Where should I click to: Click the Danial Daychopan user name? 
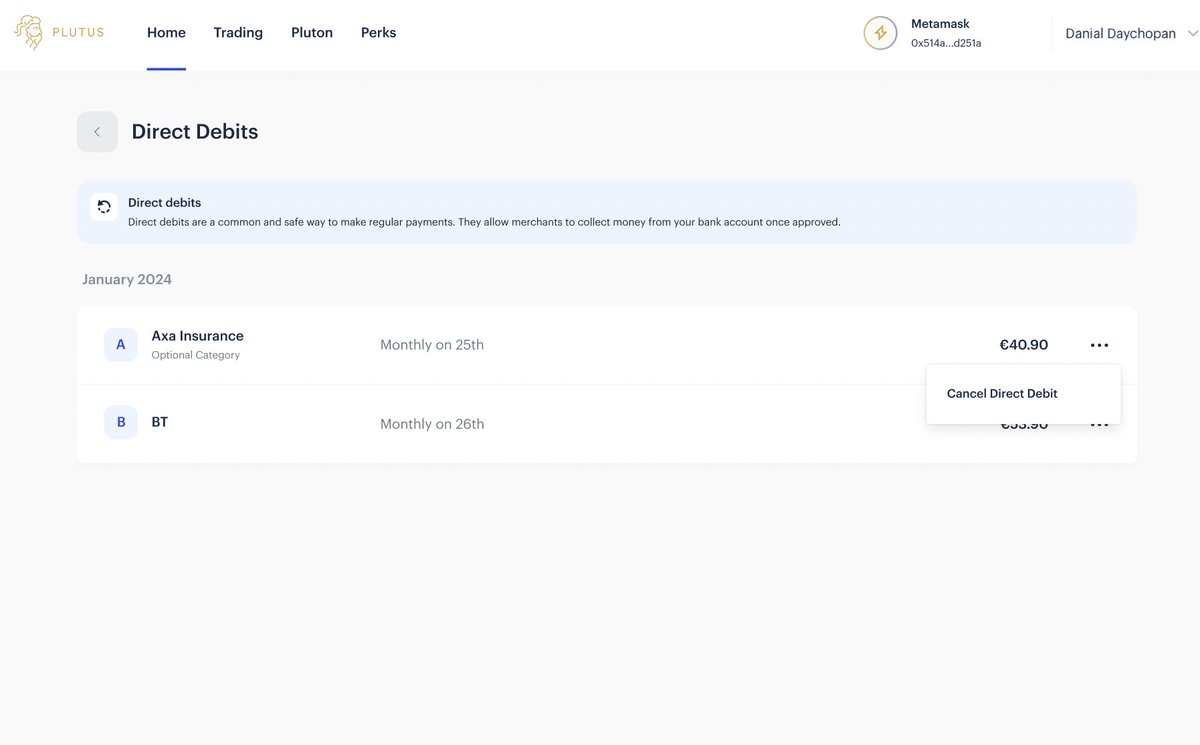point(1120,33)
